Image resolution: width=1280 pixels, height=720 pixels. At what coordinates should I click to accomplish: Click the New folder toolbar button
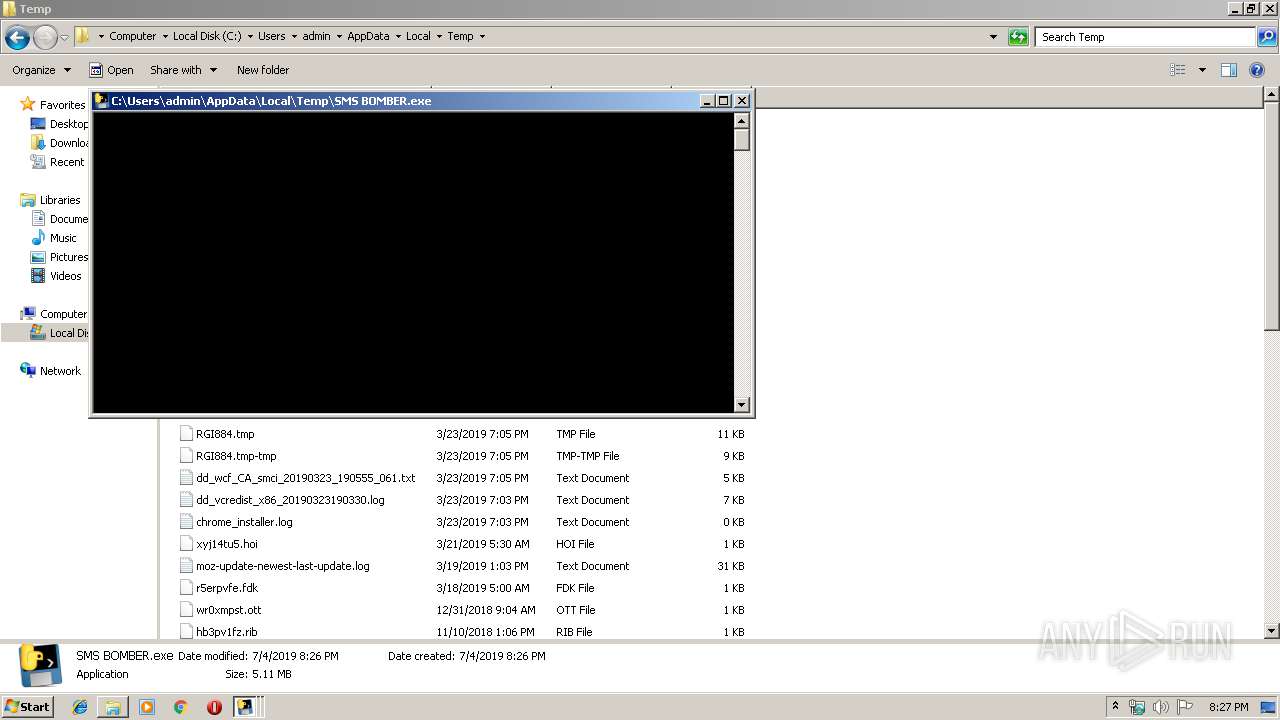coord(263,70)
